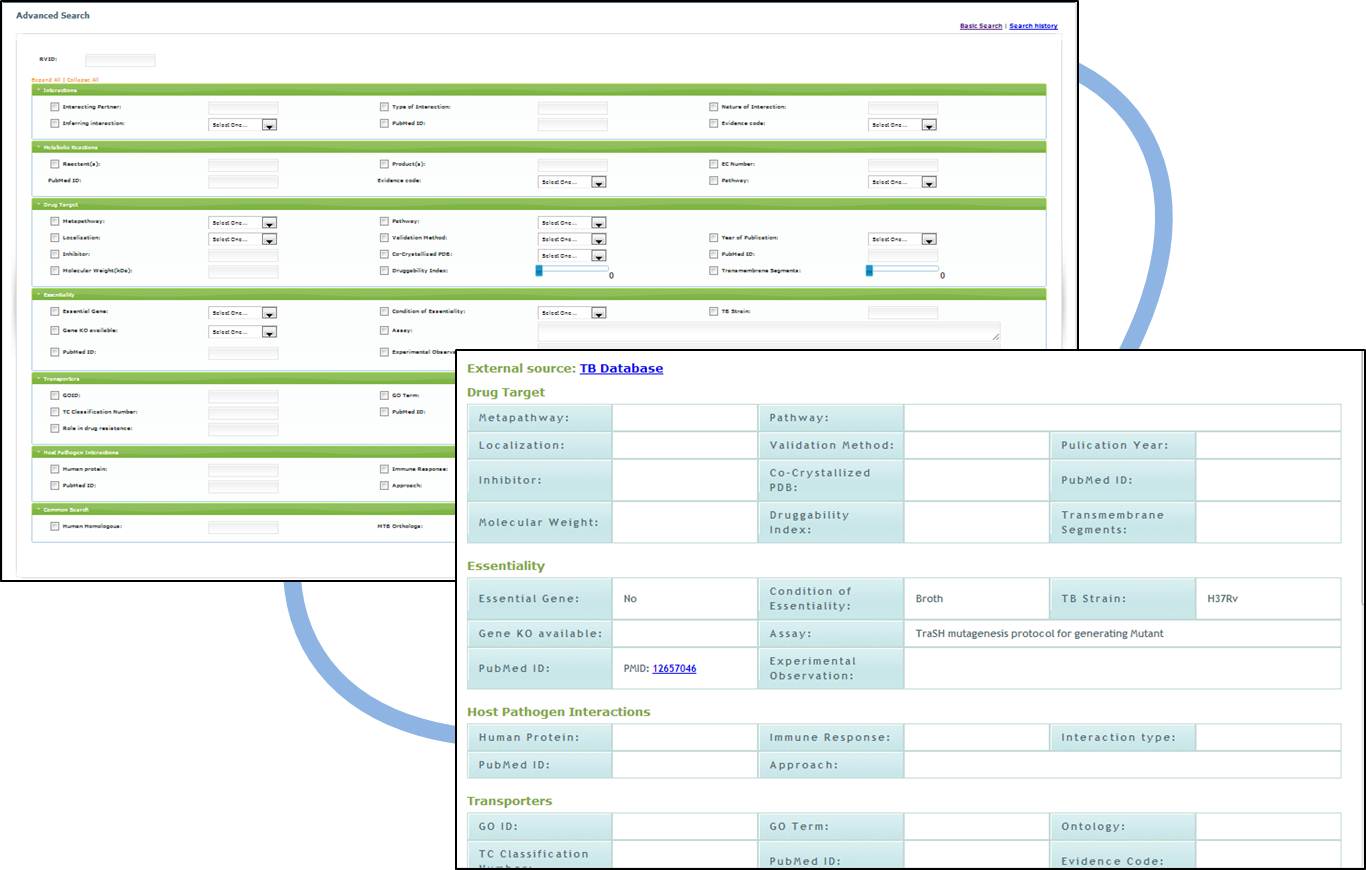The image size is (1366, 870).
Task: Click the Transporters section arrow icon
Action: [37, 379]
